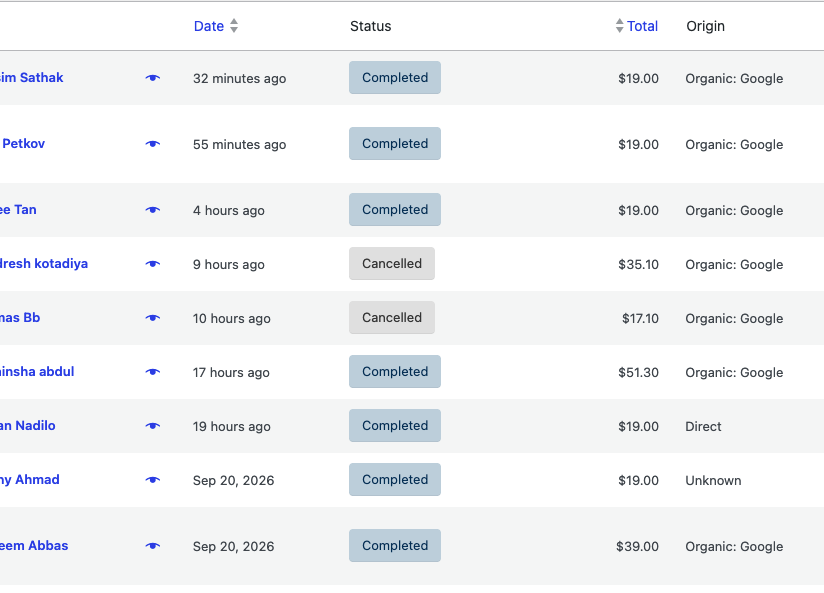Click the '55 minutes ago' date

(x=240, y=145)
